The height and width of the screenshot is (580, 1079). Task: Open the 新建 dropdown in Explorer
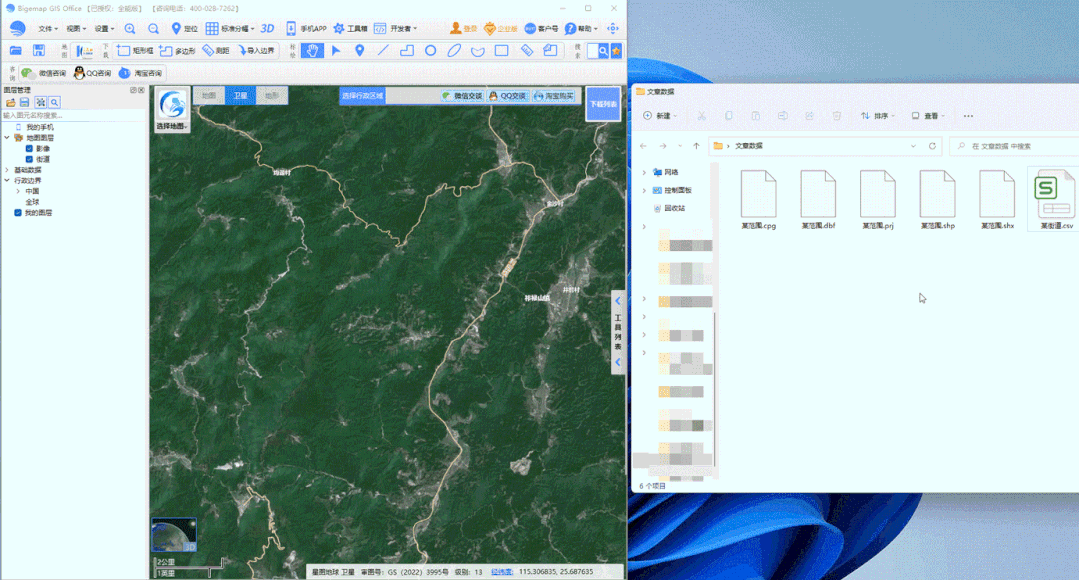pos(660,116)
